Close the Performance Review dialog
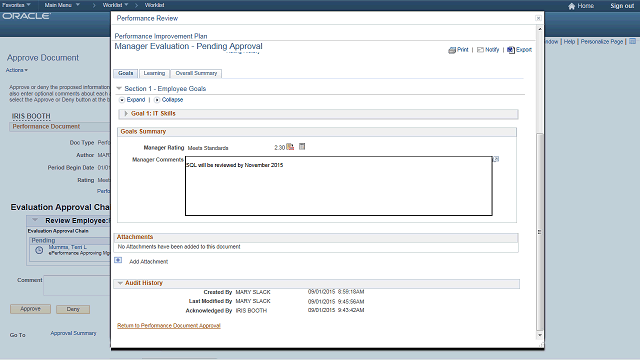640x360 pixels. [538, 18]
